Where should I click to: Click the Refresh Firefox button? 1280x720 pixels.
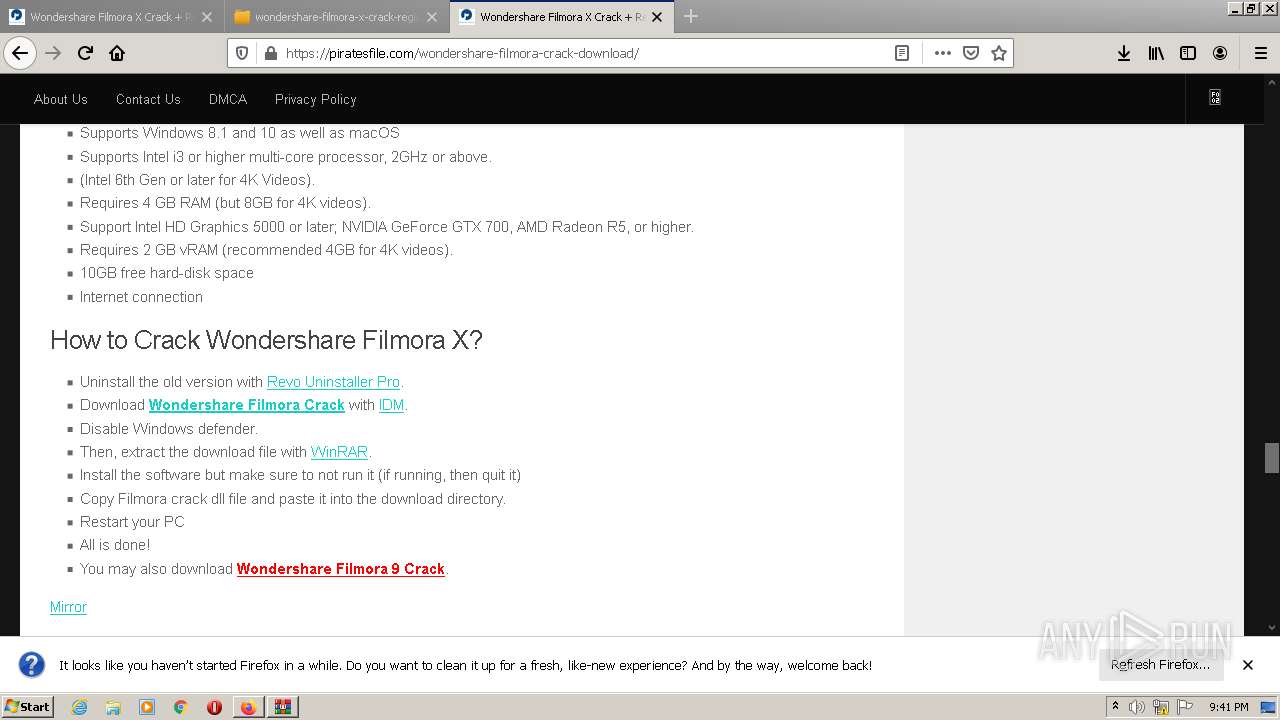[1160, 665]
